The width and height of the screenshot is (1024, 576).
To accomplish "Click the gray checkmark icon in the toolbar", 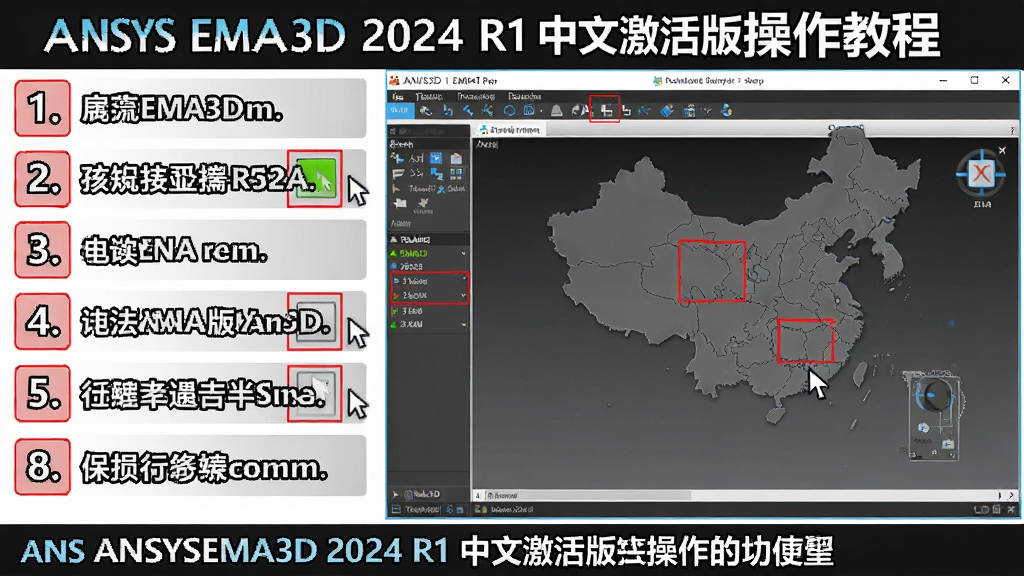I will point(707,111).
